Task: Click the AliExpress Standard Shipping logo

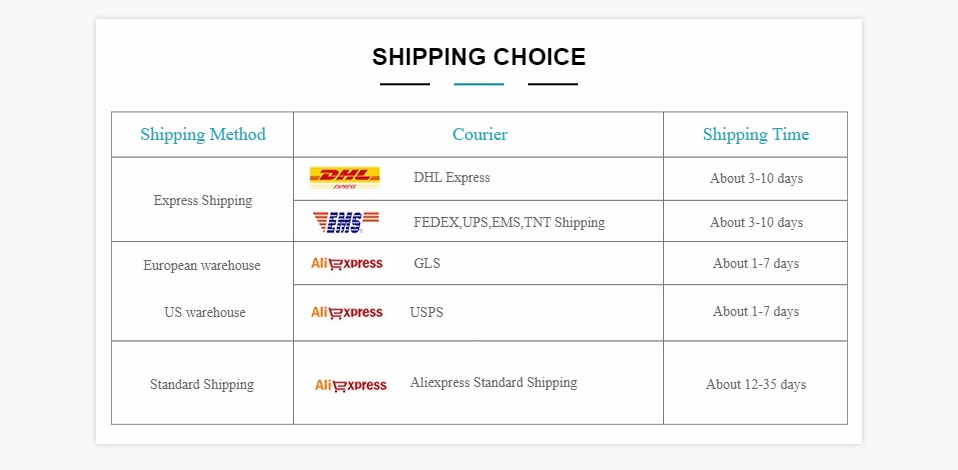Action: (x=350, y=385)
